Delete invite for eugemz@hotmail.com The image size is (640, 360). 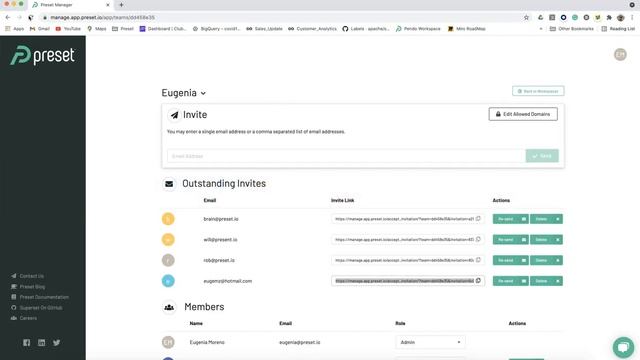pyautogui.click(x=546, y=281)
